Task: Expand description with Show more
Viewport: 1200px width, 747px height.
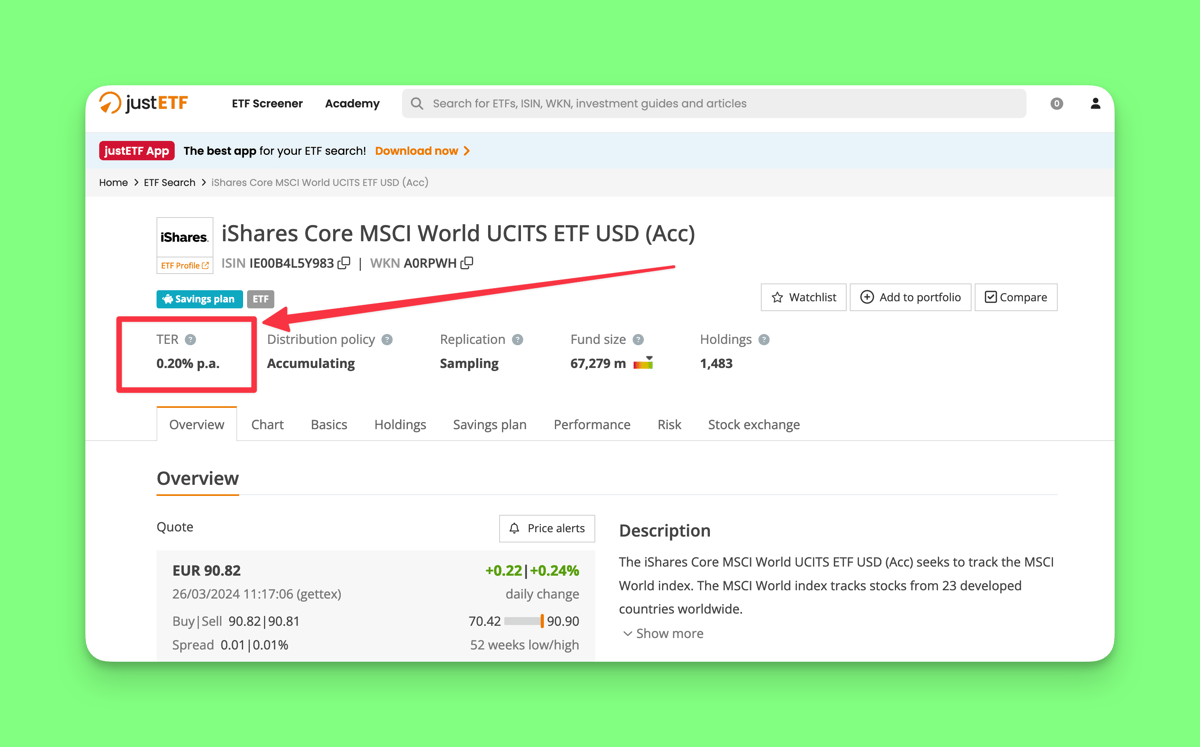Action: (662, 633)
